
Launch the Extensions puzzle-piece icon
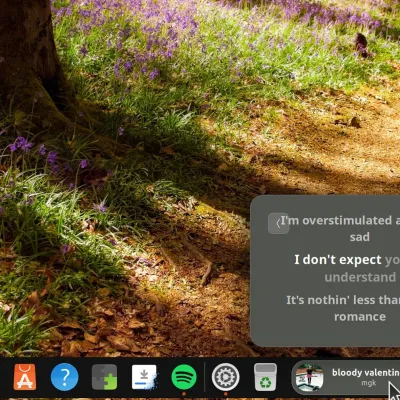tap(104, 377)
